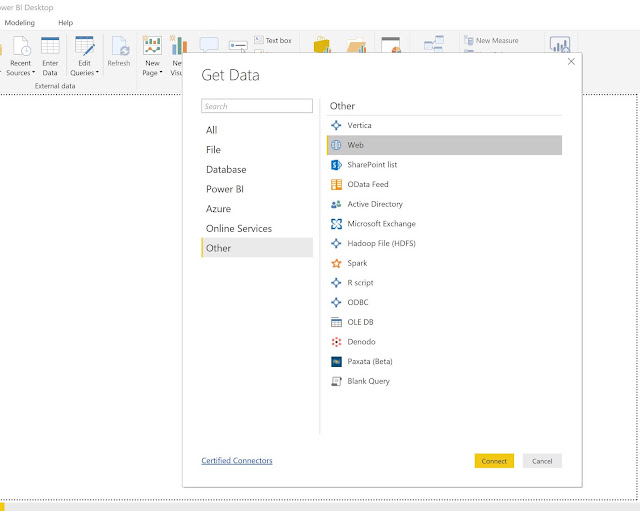Pick the SharePoint list icon
Image resolution: width=640 pixels, height=511 pixels.
tap(336, 165)
